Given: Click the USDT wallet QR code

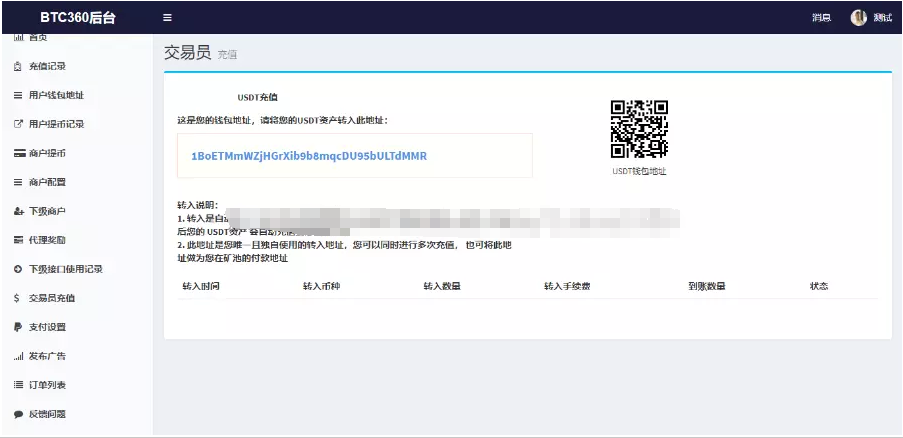Looking at the screenshot, I should (639, 129).
